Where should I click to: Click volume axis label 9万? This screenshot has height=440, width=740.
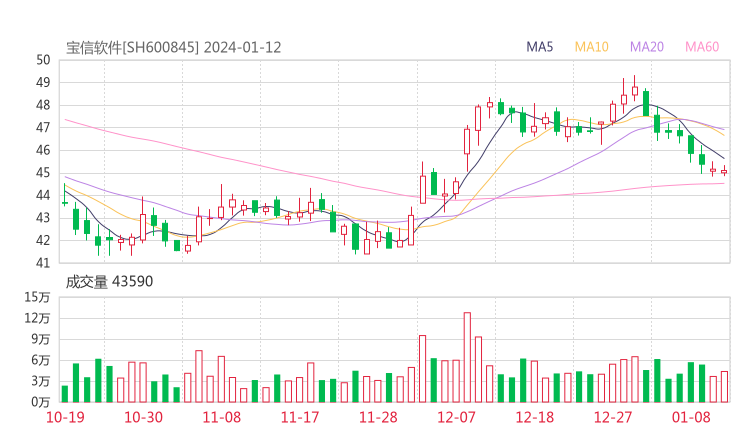41,339
